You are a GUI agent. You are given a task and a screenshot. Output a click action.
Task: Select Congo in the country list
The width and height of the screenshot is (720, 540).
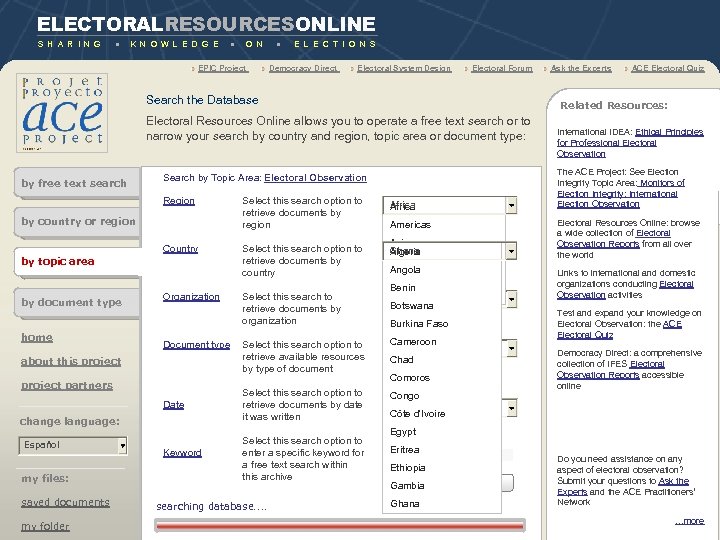(x=442, y=396)
